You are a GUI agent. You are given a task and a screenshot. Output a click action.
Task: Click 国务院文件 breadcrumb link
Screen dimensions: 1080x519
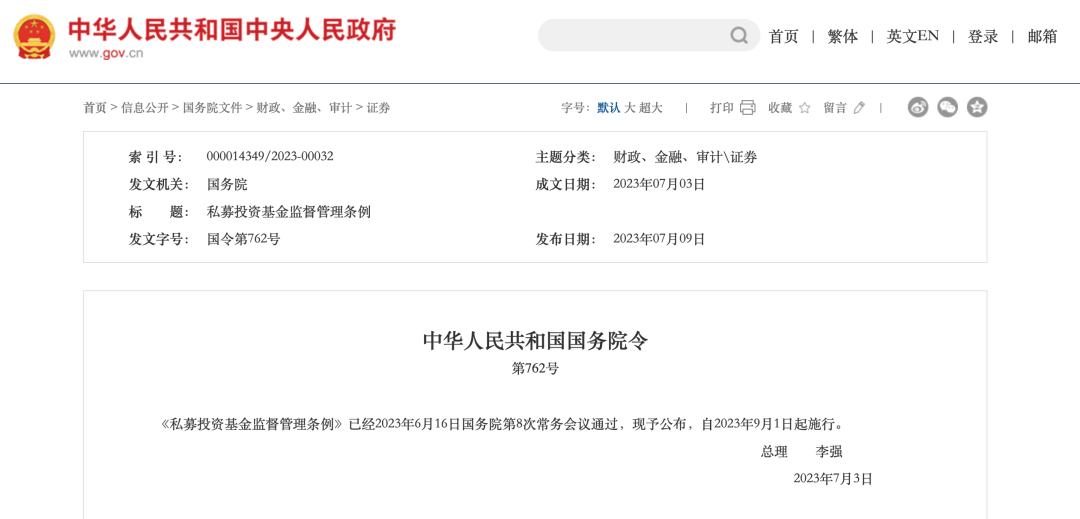coord(212,107)
